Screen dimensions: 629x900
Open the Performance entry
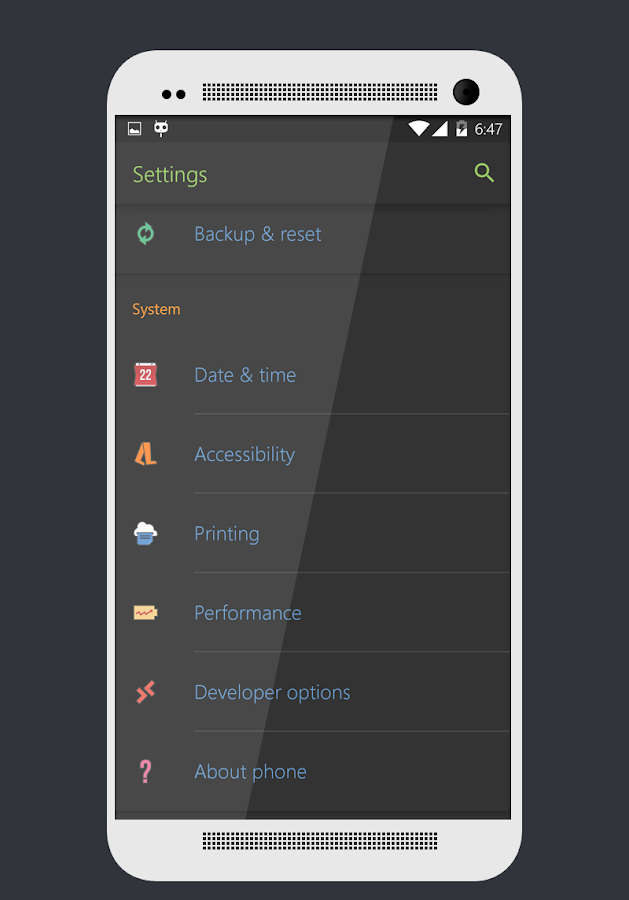247,613
